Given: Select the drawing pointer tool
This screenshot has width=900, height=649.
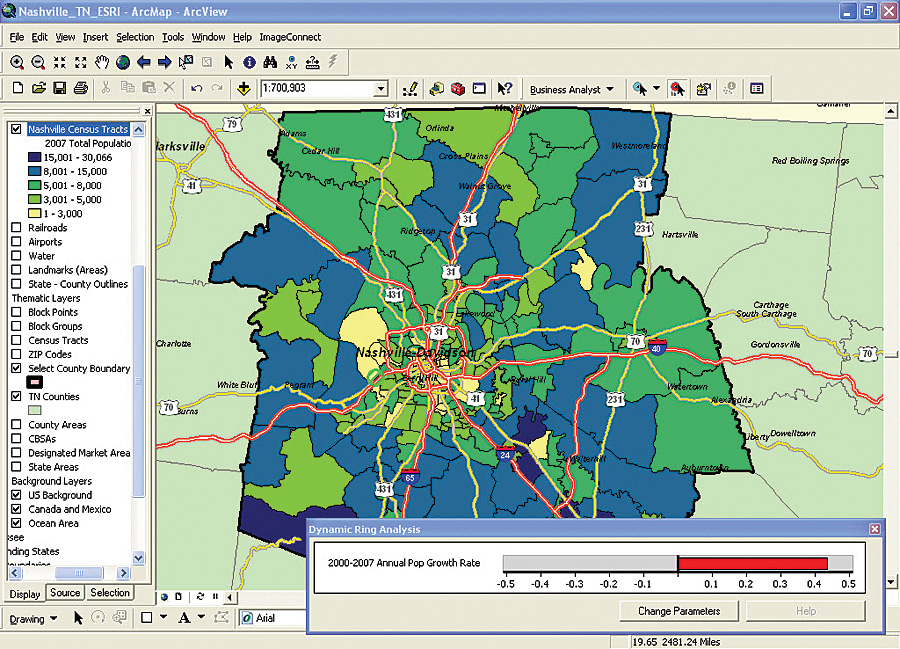Looking at the screenshot, I should (78, 618).
